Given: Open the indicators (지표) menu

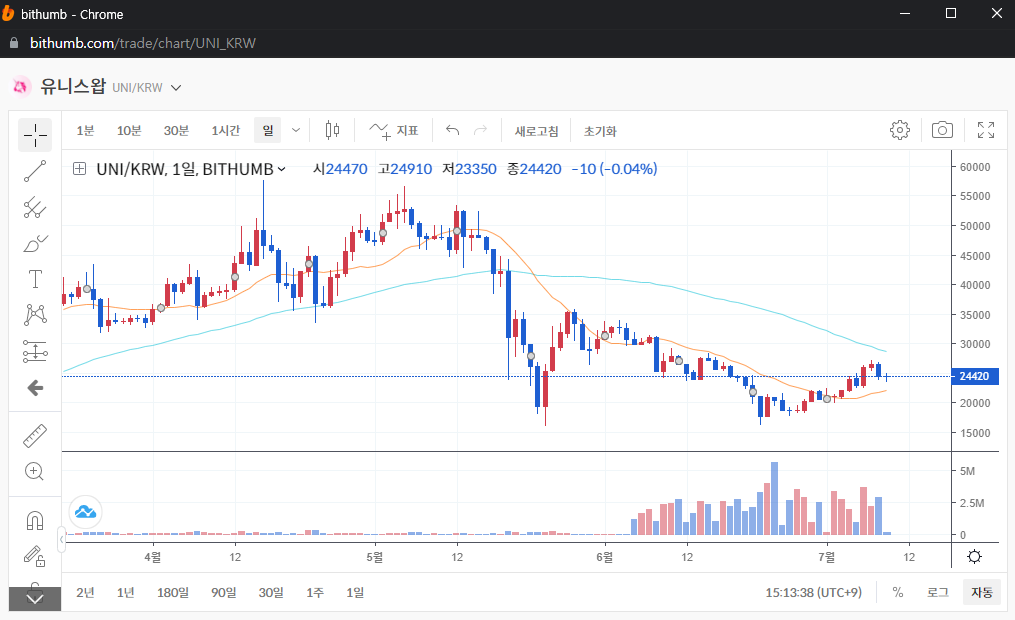Looking at the screenshot, I should tap(394, 131).
